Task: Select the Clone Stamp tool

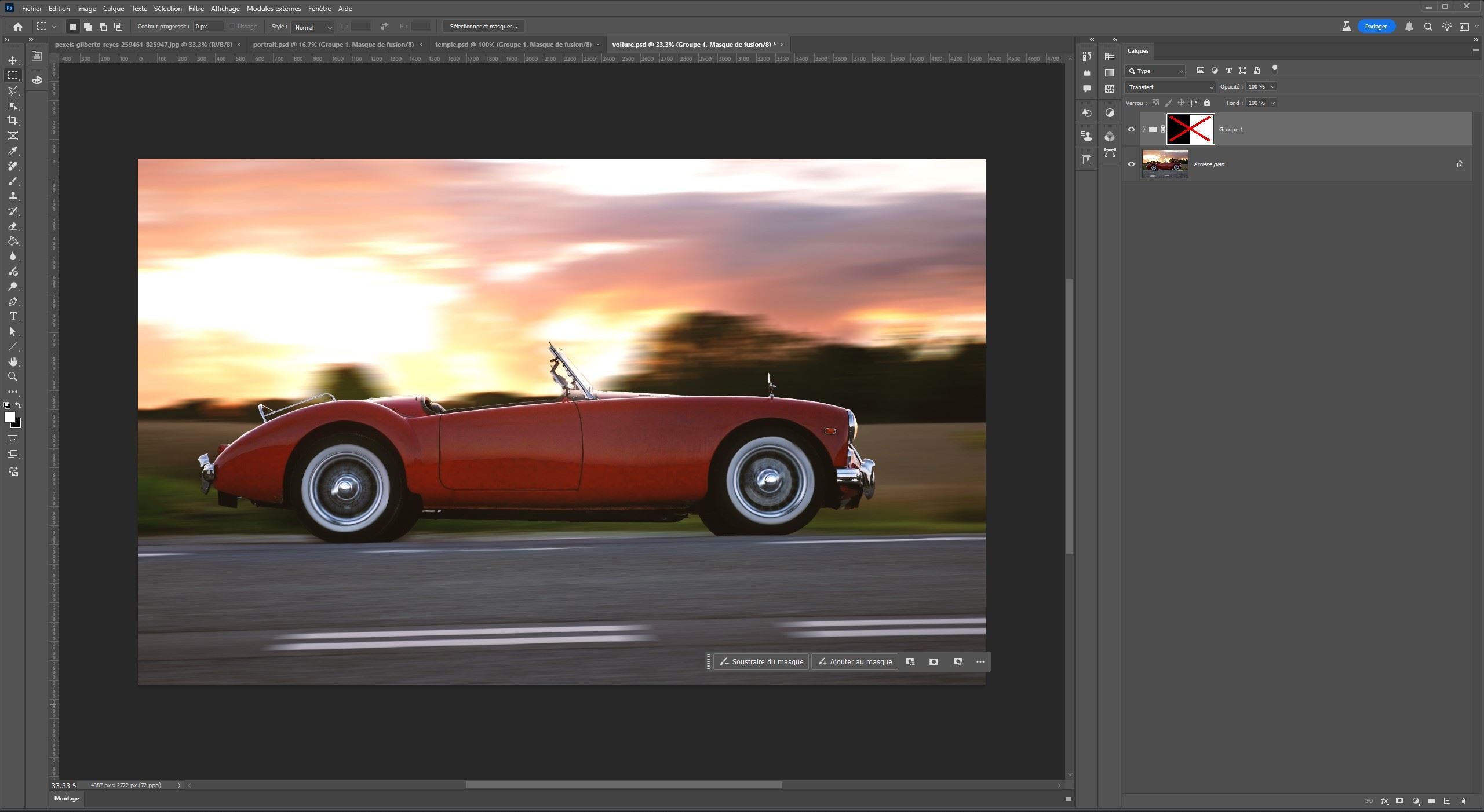Action: (x=13, y=196)
